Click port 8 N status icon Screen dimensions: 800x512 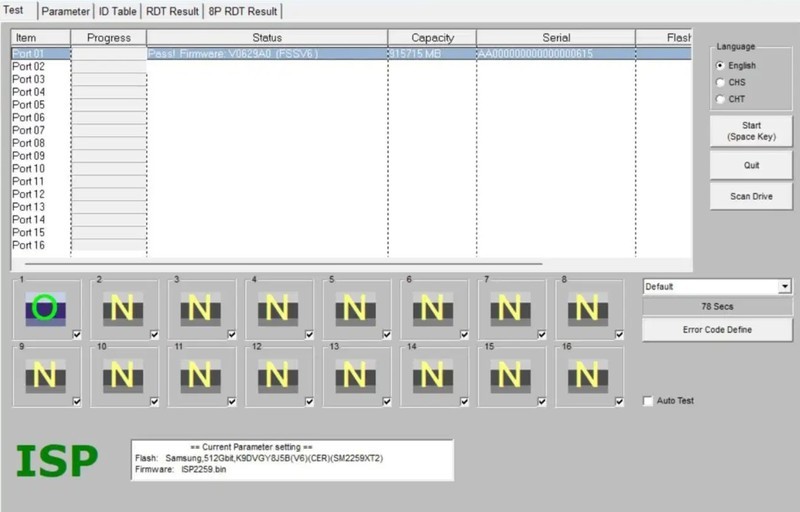pos(588,309)
